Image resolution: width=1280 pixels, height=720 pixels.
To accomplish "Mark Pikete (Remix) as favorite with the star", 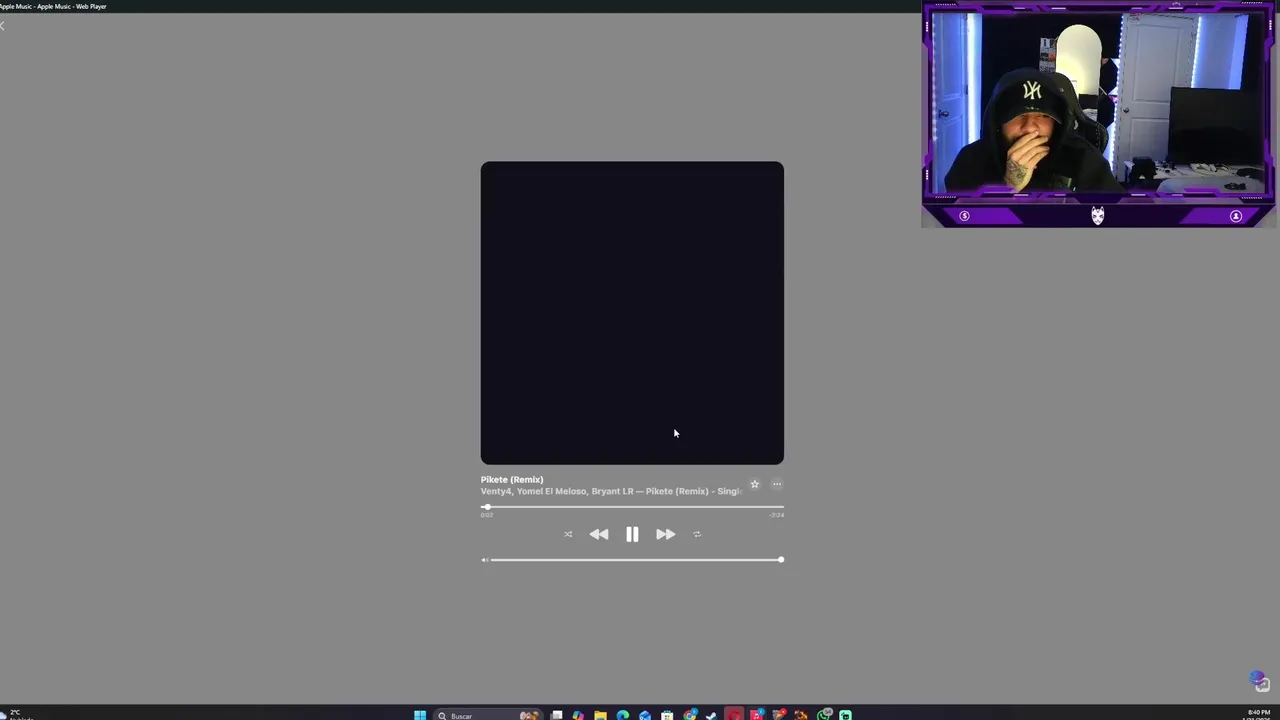I will tap(755, 484).
